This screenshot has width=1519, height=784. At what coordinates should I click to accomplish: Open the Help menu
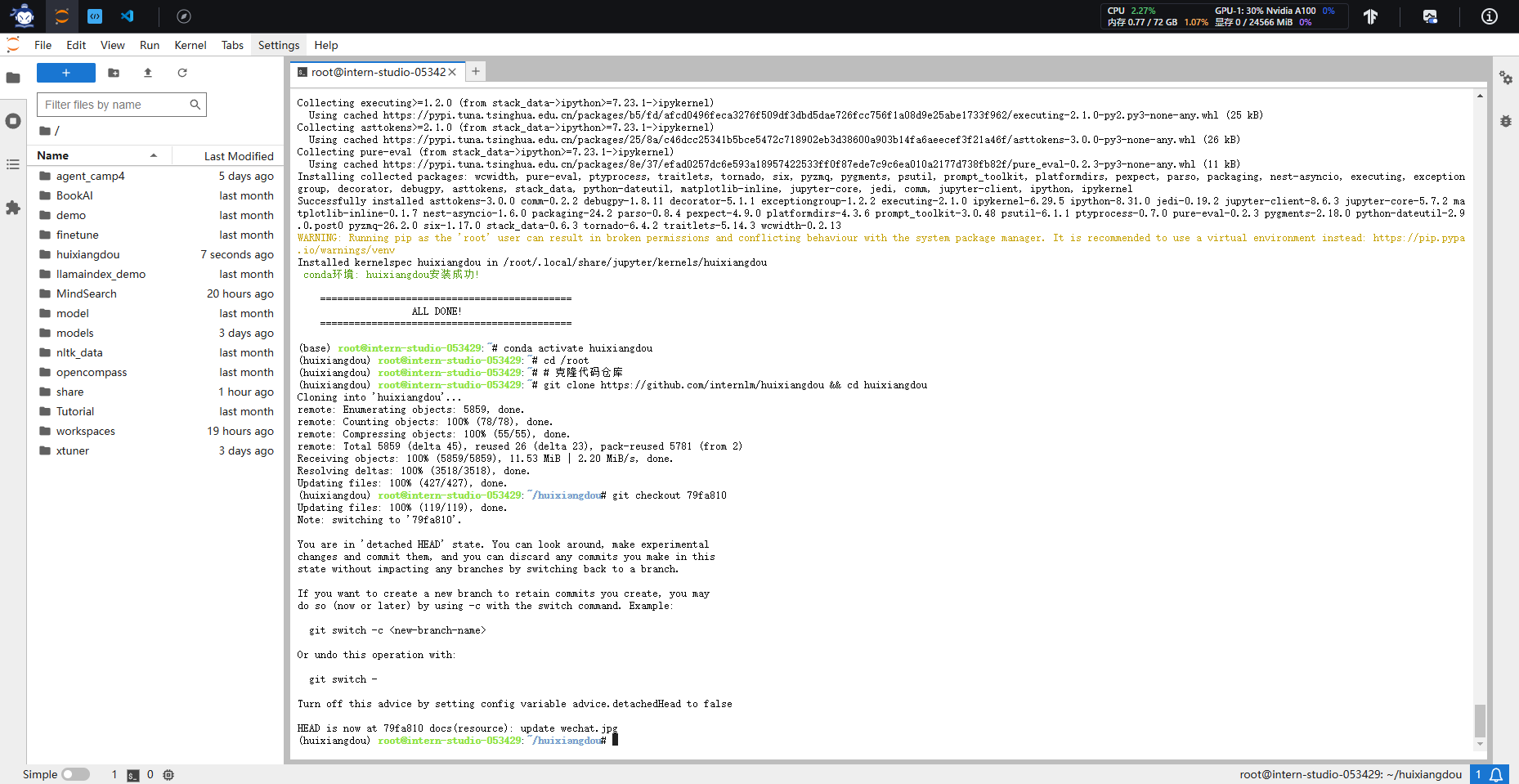[326, 45]
